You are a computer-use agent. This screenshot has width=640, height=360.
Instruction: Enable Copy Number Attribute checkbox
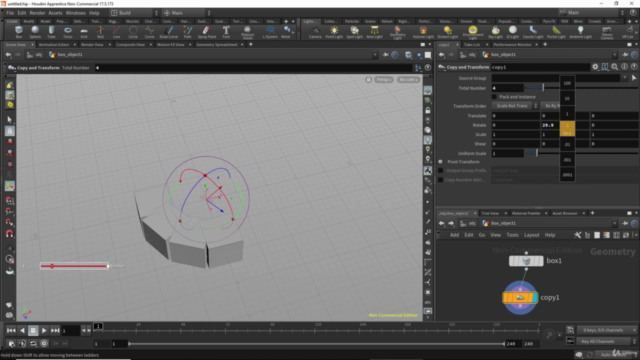point(440,180)
